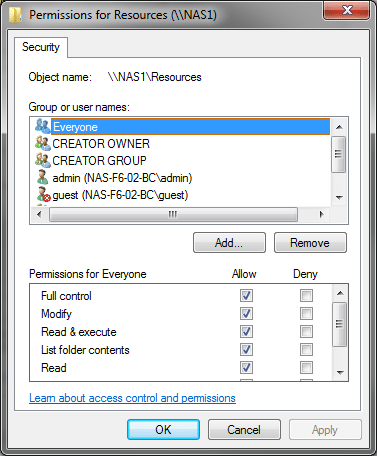Click the names list horizontal scrollbar thumb

pyautogui.click(x=173, y=214)
